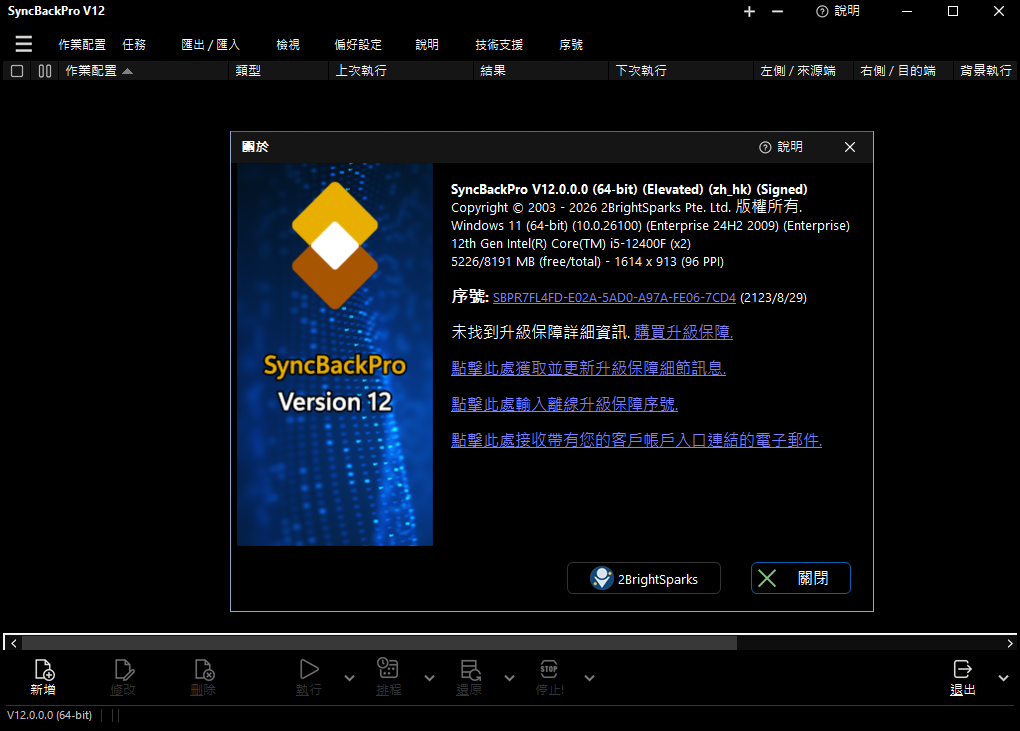Open the hamburger main menu
The image size is (1020, 731).
(x=23, y=44)
